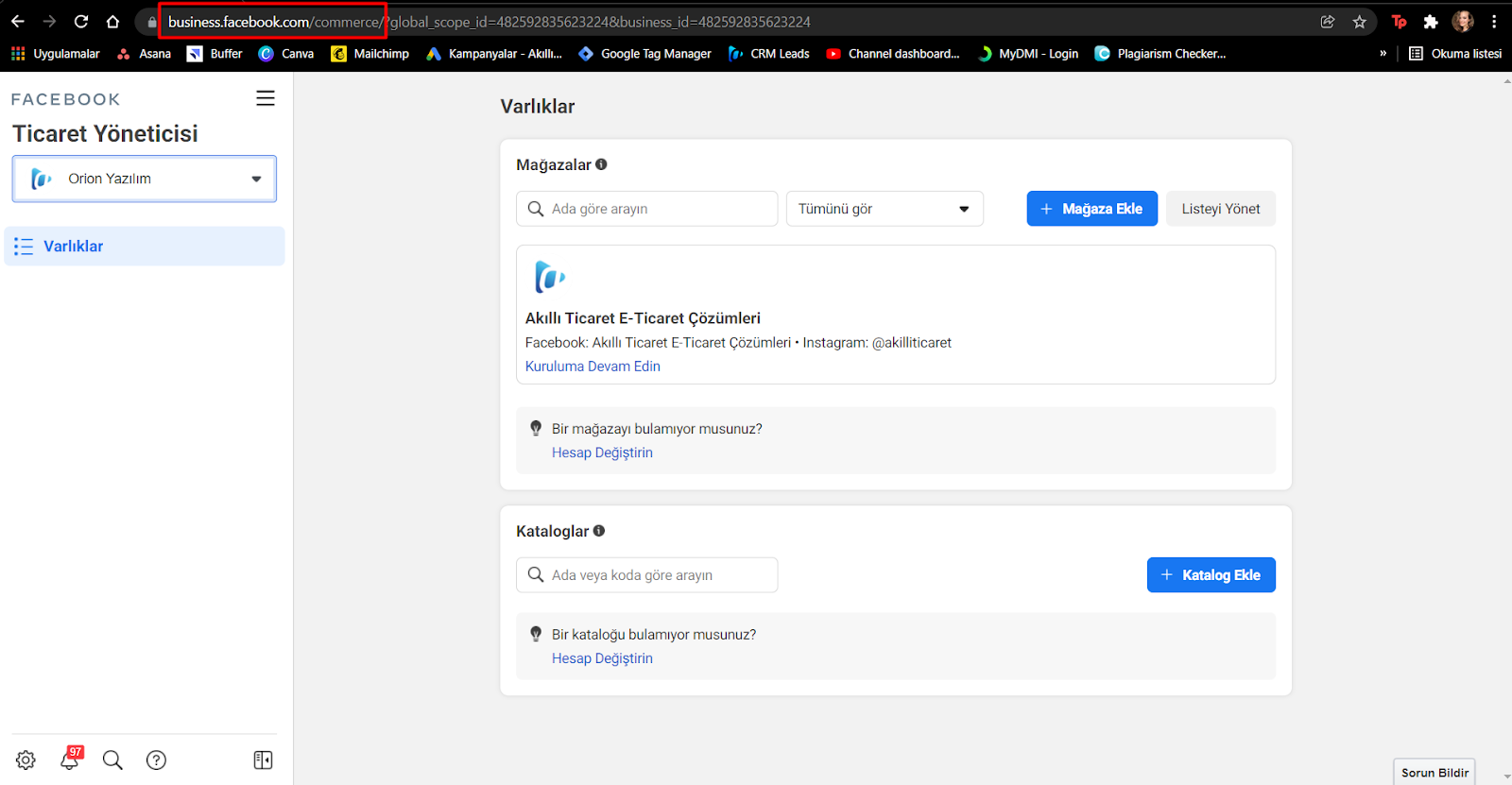Click Akıllı Ticaret E-Ticaret Çözümleri title
Screen dimensions: 1512x785
coord(643,318)
